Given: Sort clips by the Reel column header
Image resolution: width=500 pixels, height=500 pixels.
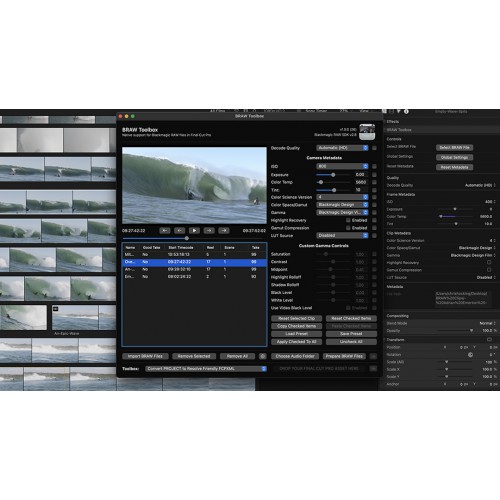Looking at the screenshot, I should click(x=210, y=248).
